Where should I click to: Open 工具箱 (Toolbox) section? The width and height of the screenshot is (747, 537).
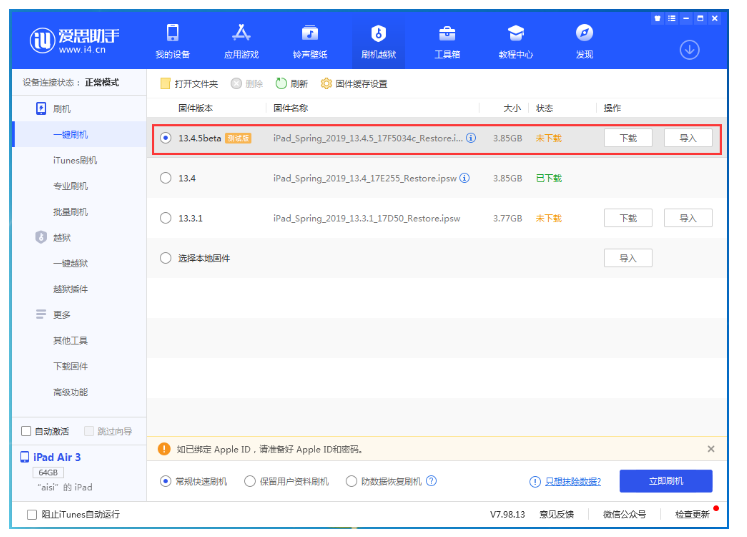click(447, 42)
